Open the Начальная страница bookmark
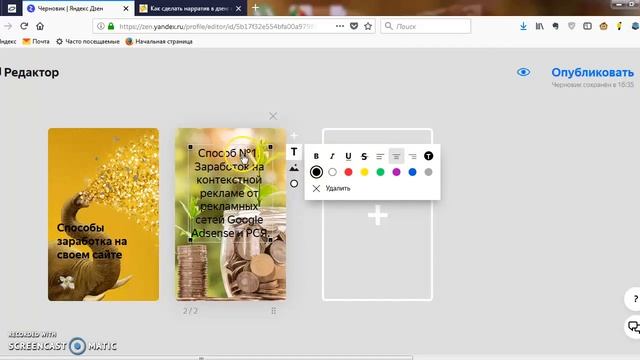The image size is (640, 360). (x=159, y=41)
